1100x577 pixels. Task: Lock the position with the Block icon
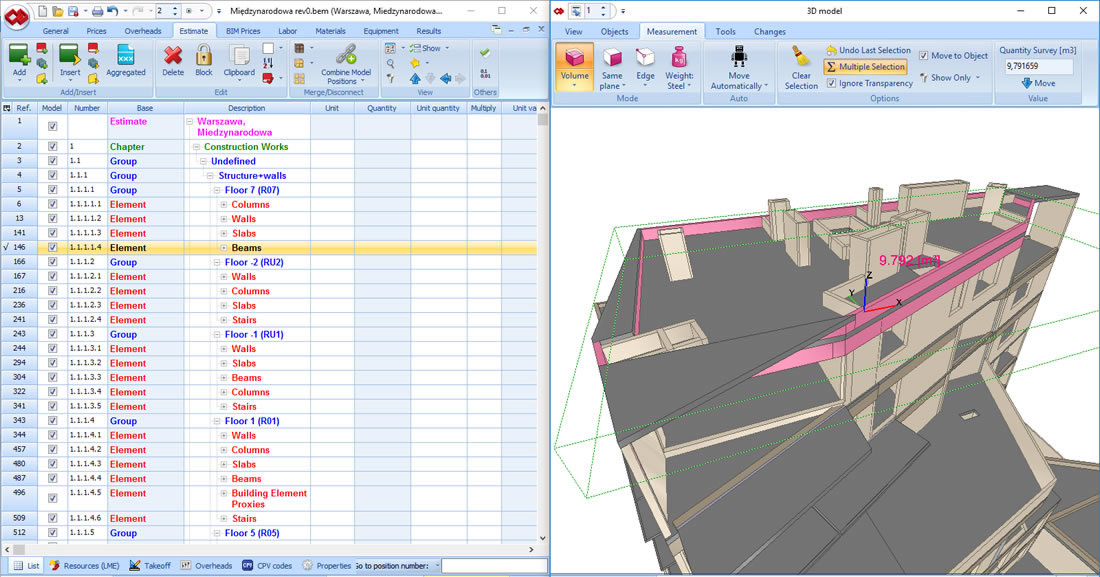click(203, 61)
